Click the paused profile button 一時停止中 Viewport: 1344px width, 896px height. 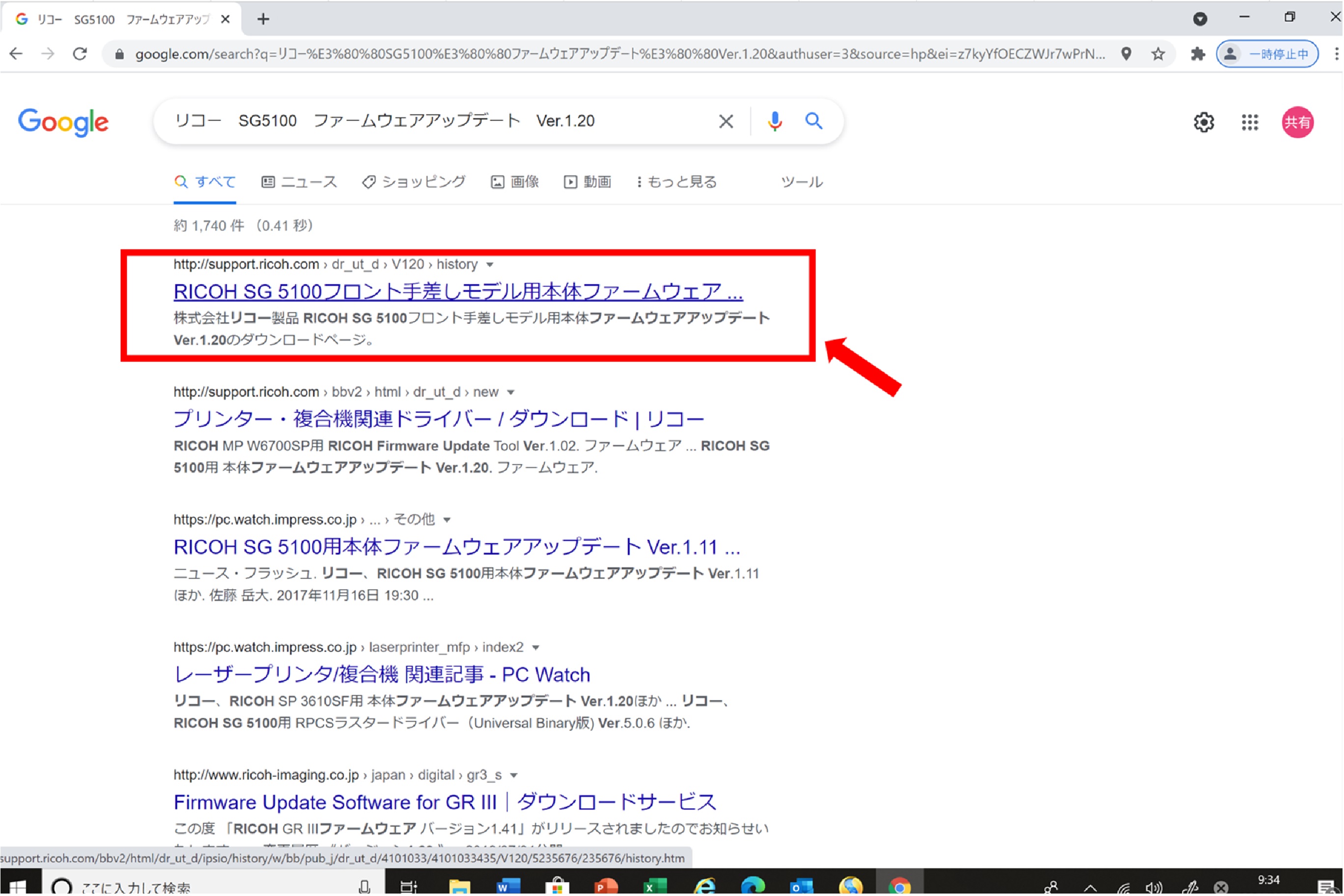pos(1267,55)
